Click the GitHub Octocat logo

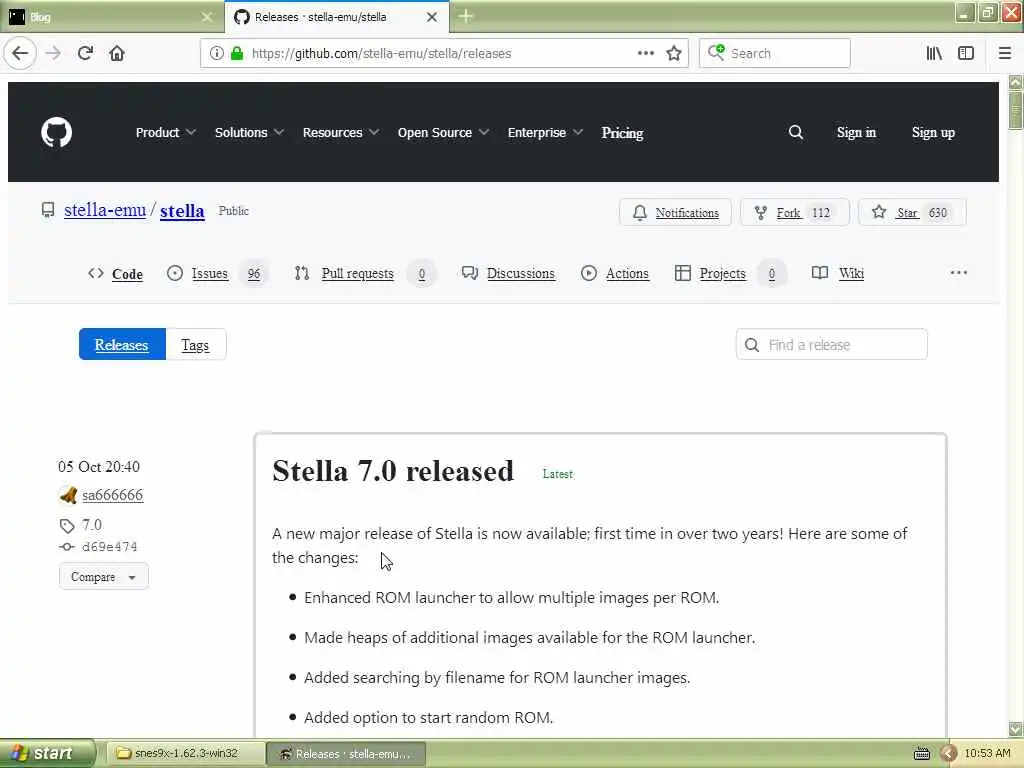coord(56,133)
